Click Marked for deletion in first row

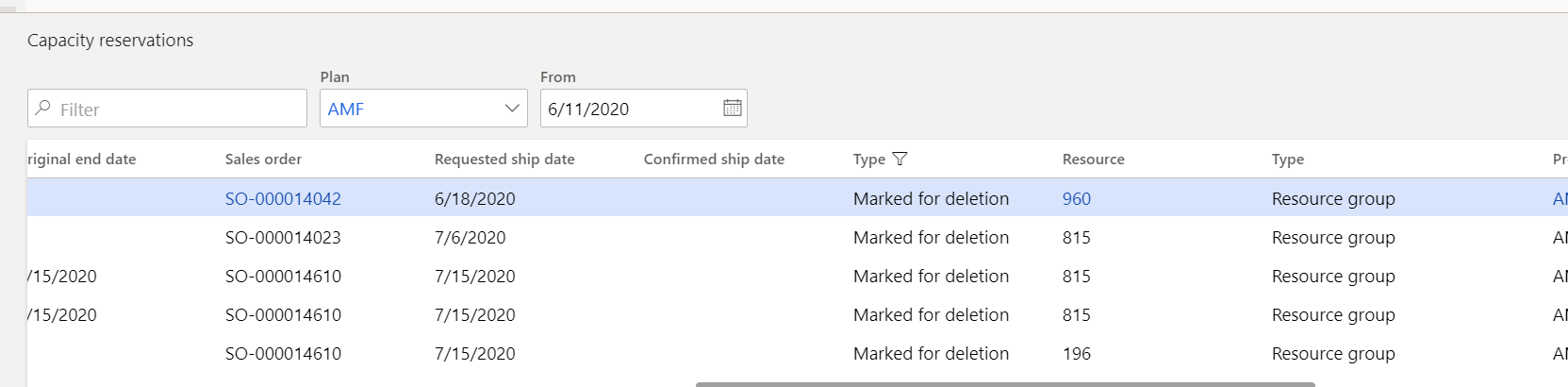(x=931, y=199)
